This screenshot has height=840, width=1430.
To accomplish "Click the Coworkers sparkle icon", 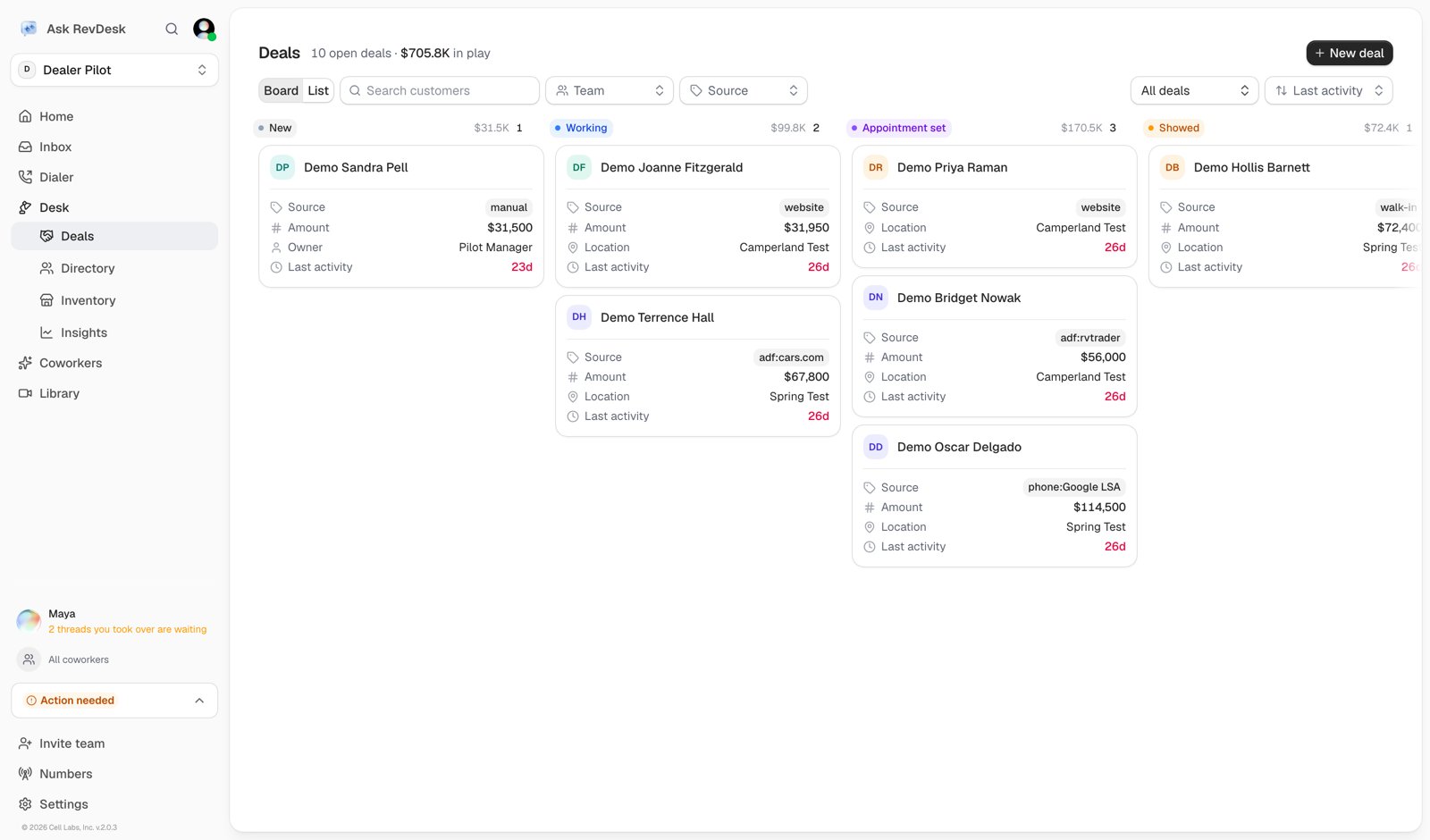I will tap(25, 363).
